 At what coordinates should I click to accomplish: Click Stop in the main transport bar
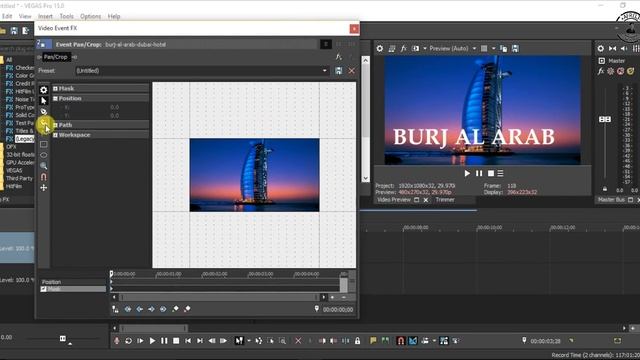click(176, 341)
